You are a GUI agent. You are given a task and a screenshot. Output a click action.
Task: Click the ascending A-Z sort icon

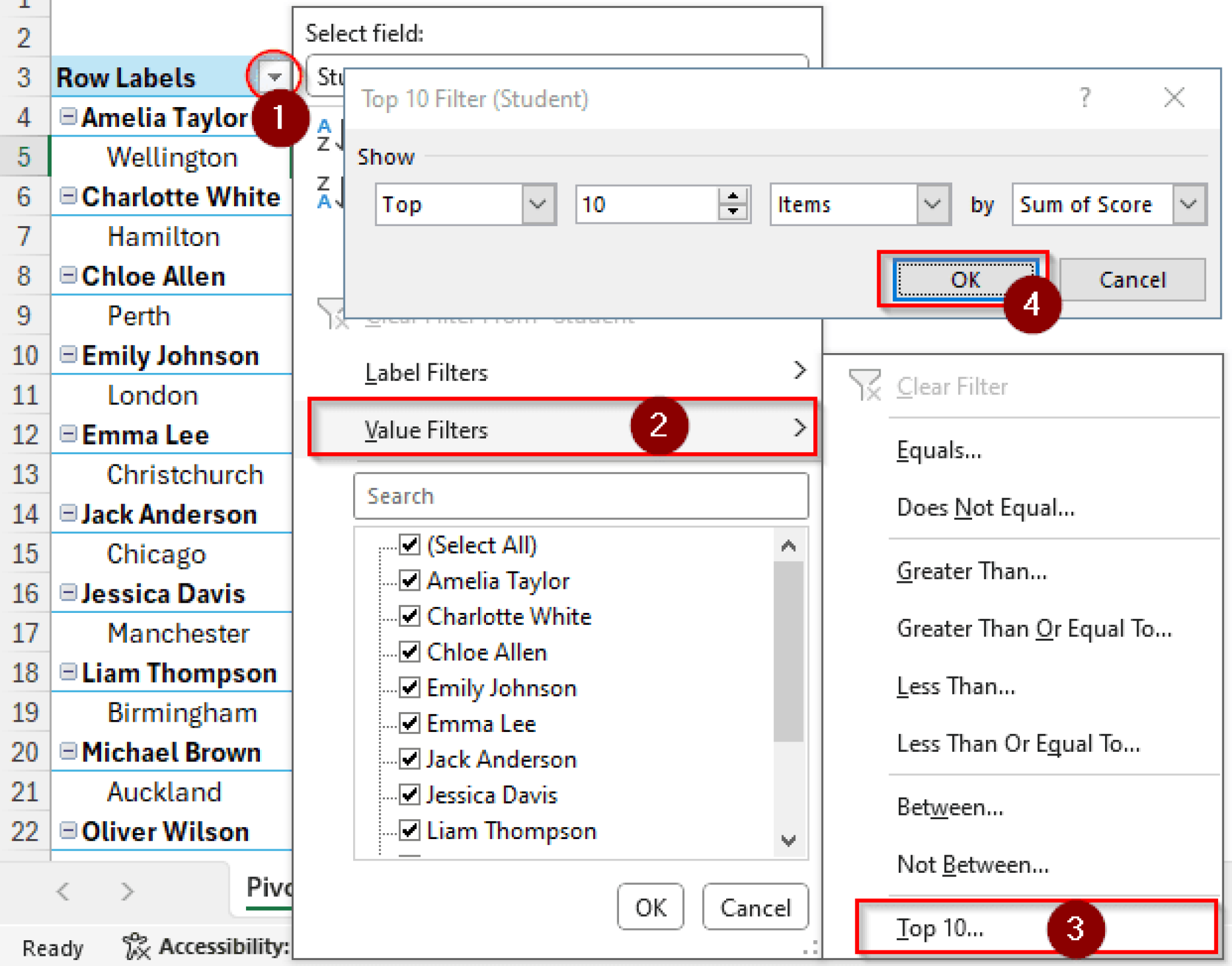[x=324, y=134]
